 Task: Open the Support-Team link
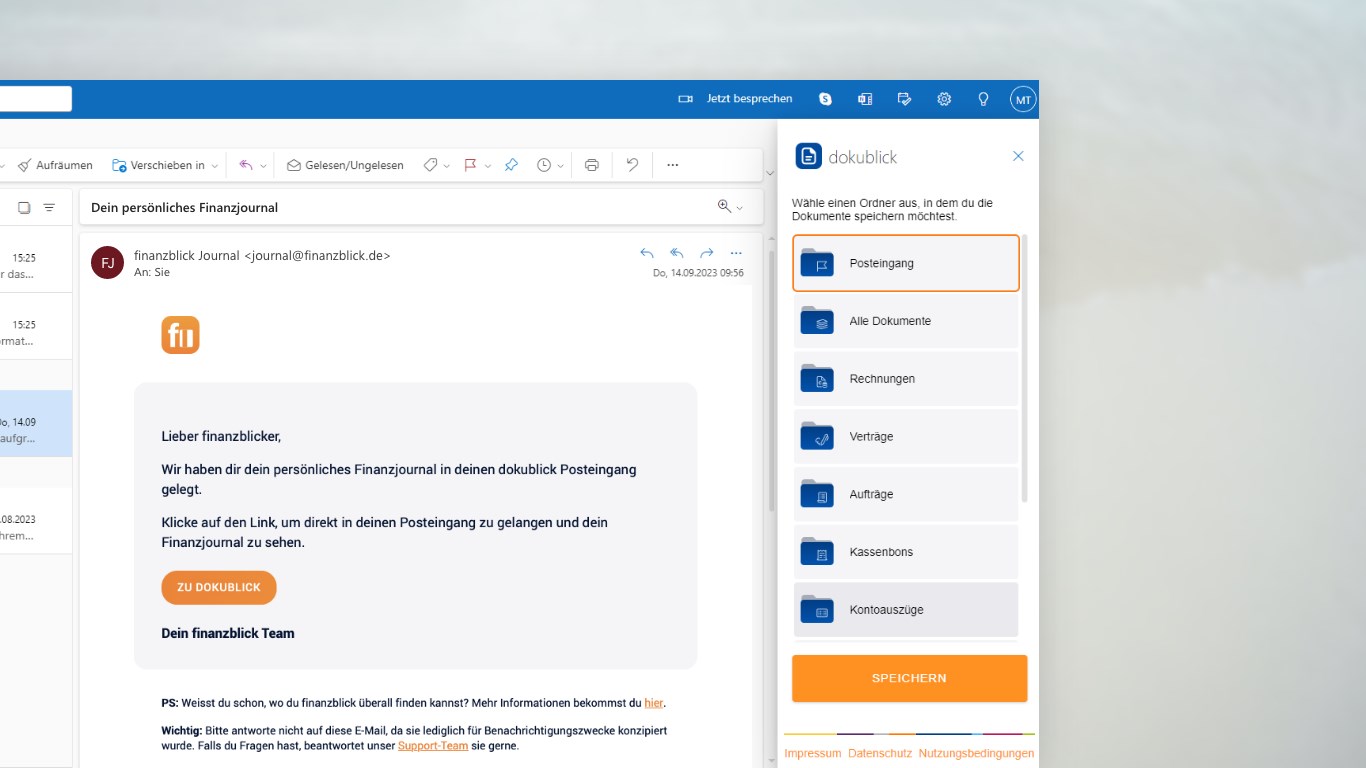click(433, 745)
